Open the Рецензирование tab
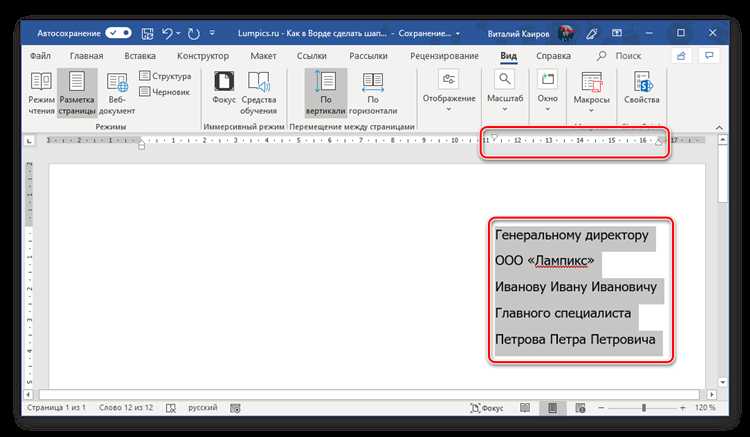The image size is (750, 437). click(444, 56)
